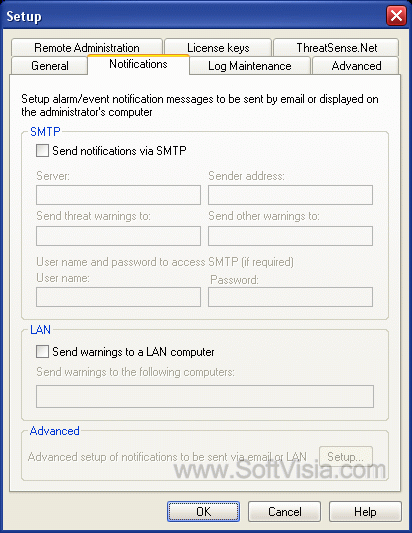Open the License keys tab

[x=218, y=48]
